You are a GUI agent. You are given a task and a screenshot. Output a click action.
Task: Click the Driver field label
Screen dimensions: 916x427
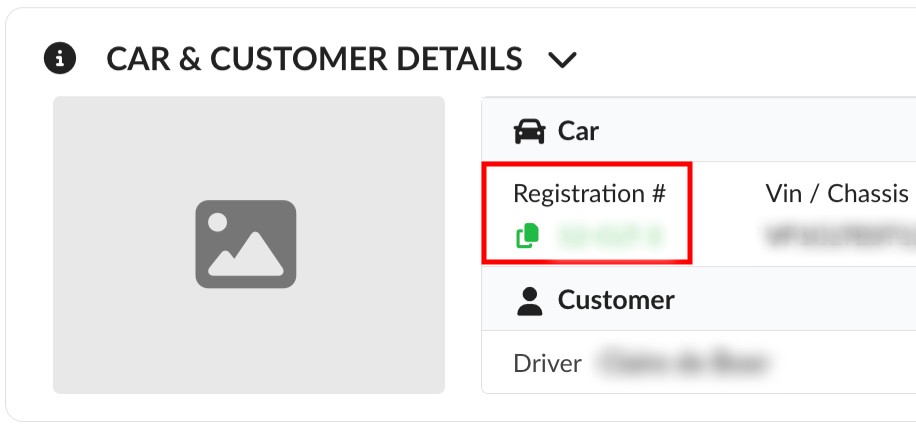547,363
